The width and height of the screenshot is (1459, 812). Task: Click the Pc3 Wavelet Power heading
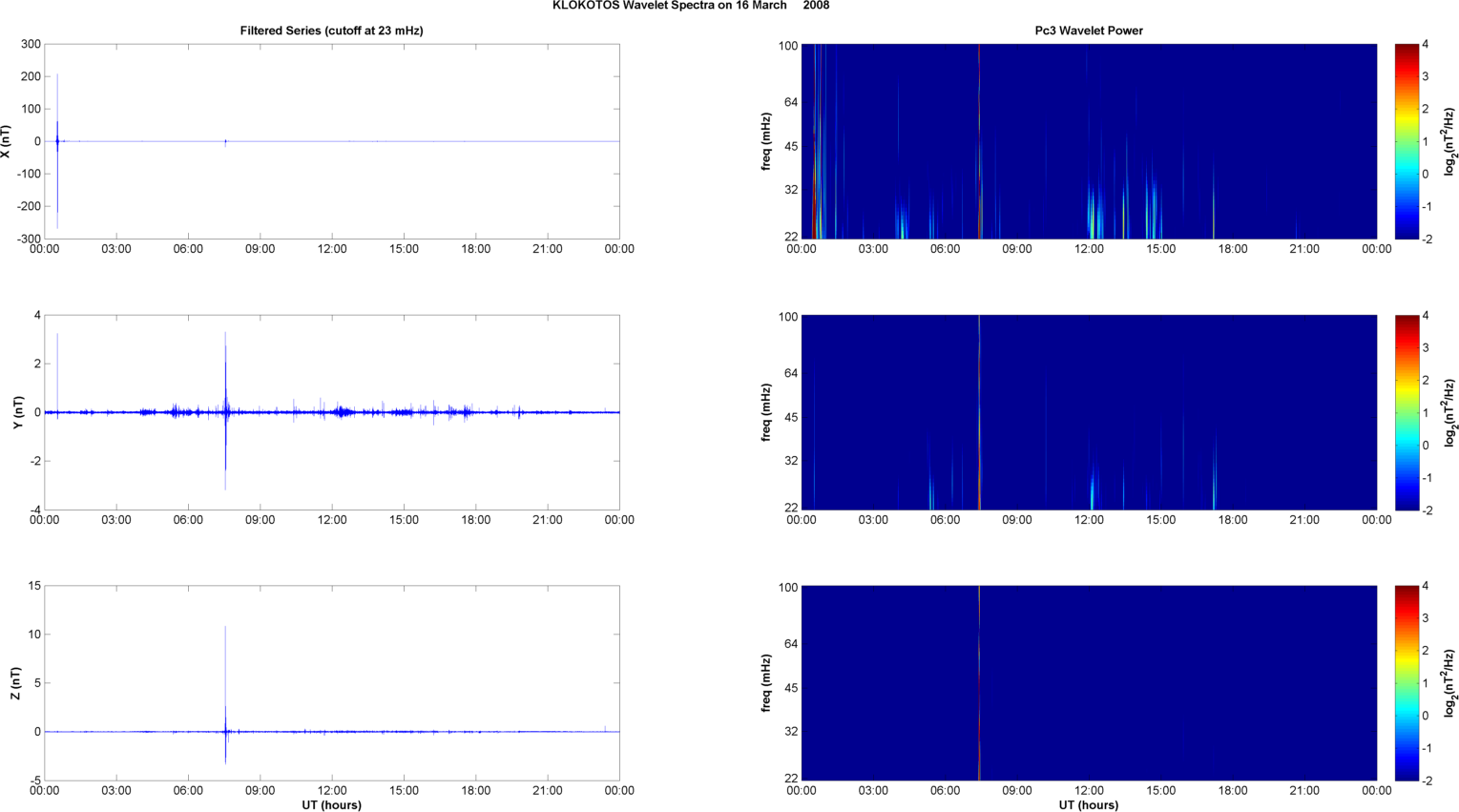click(x=1089, y=31)
